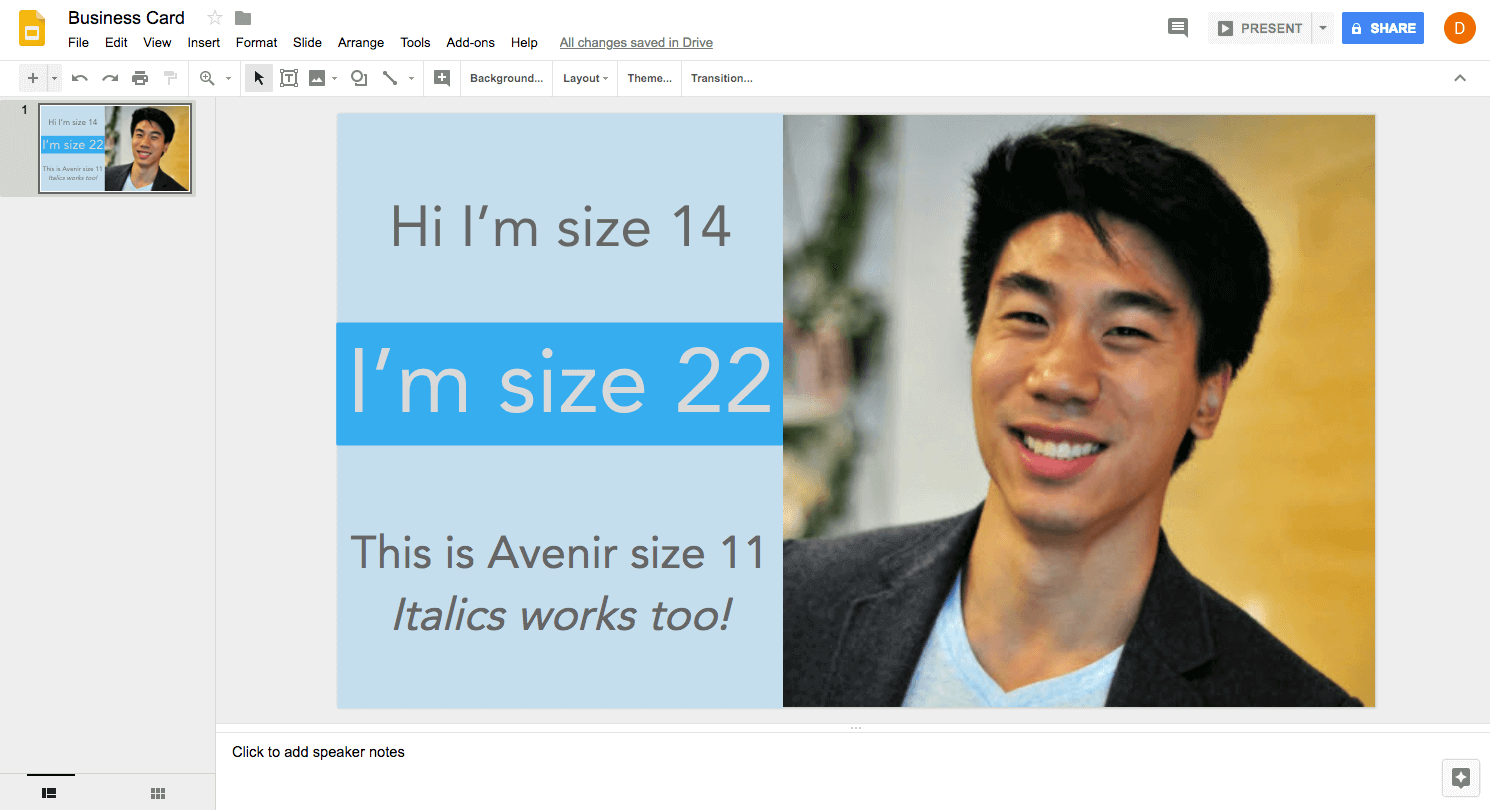Click the undo arrow icon
1490x810 pixels.
(x=80, y=78)
